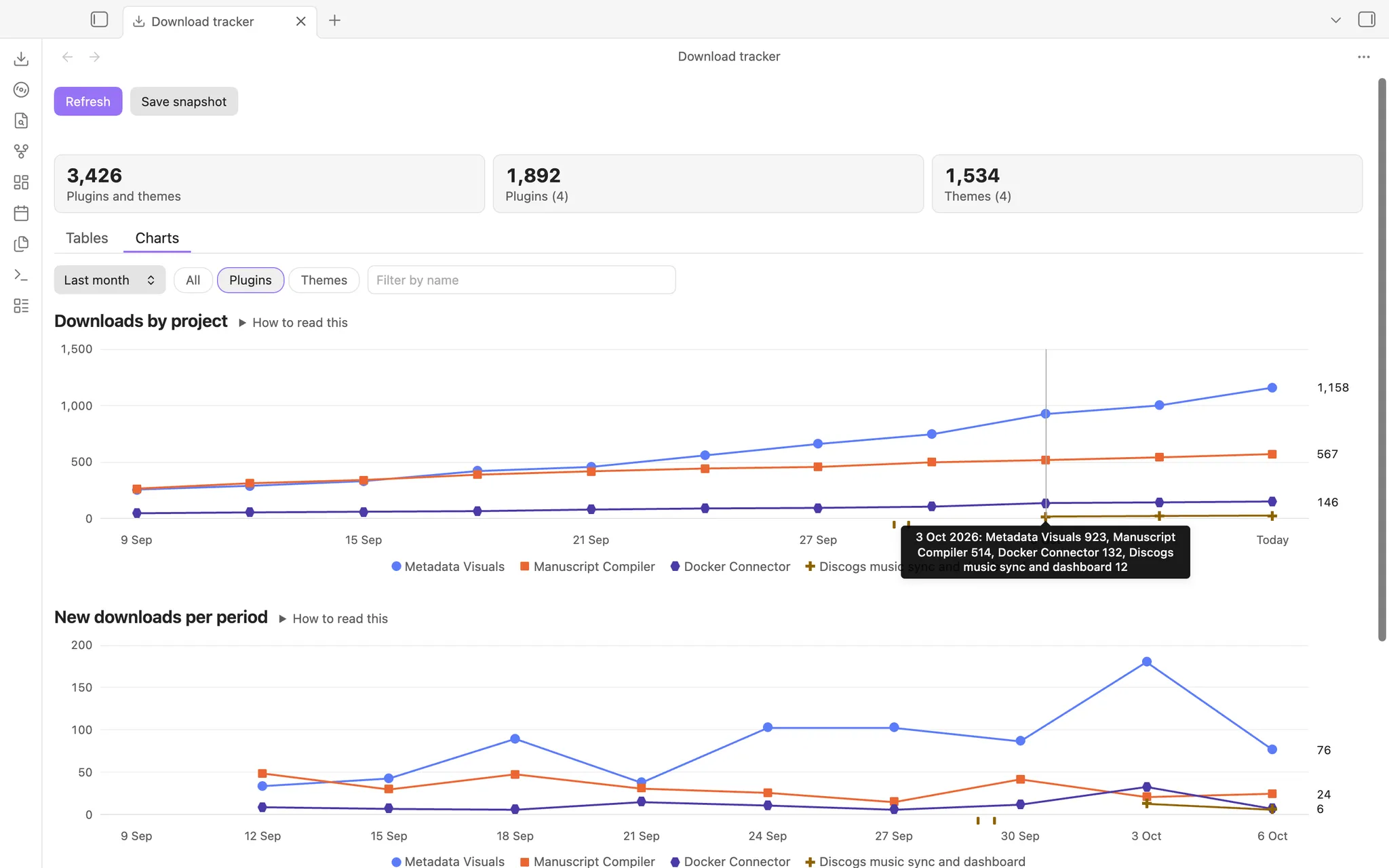Open the Last month period dropdown
The height and width of the screenshot is (868, 1389).
click(x=110, y=280)
